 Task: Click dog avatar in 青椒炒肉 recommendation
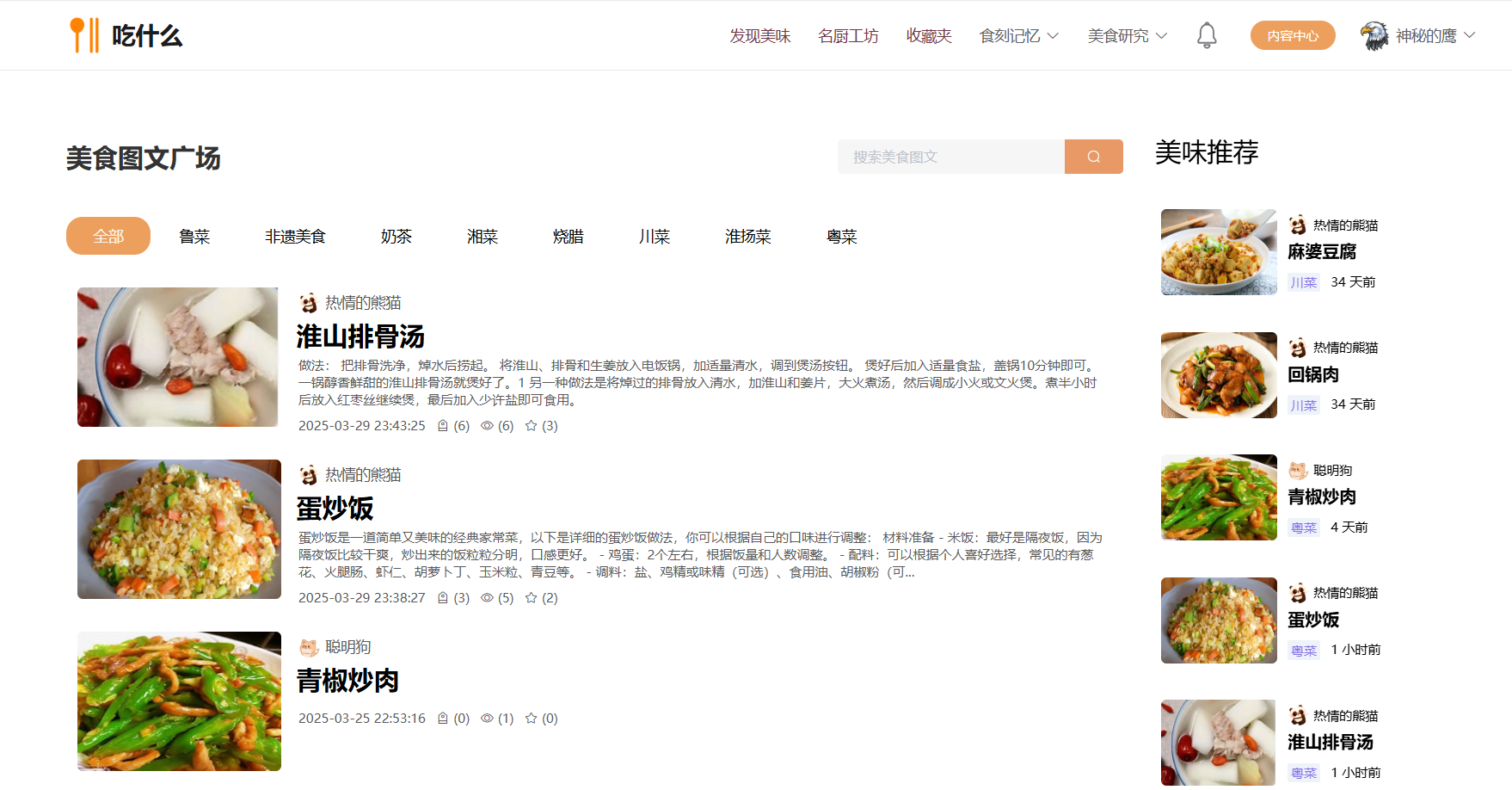[x=1298, y=471]
